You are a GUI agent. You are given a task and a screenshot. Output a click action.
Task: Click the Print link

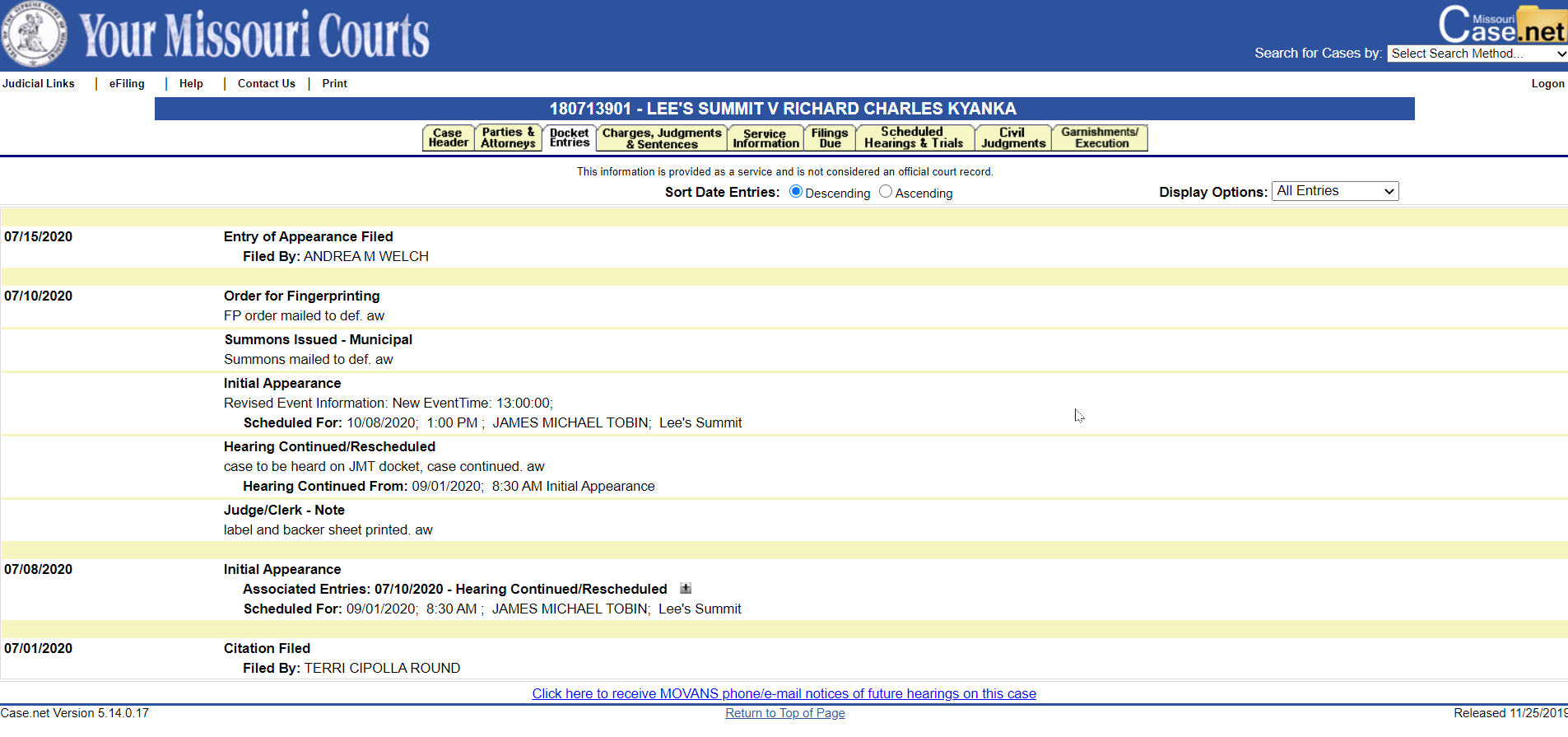coord(335,83)
